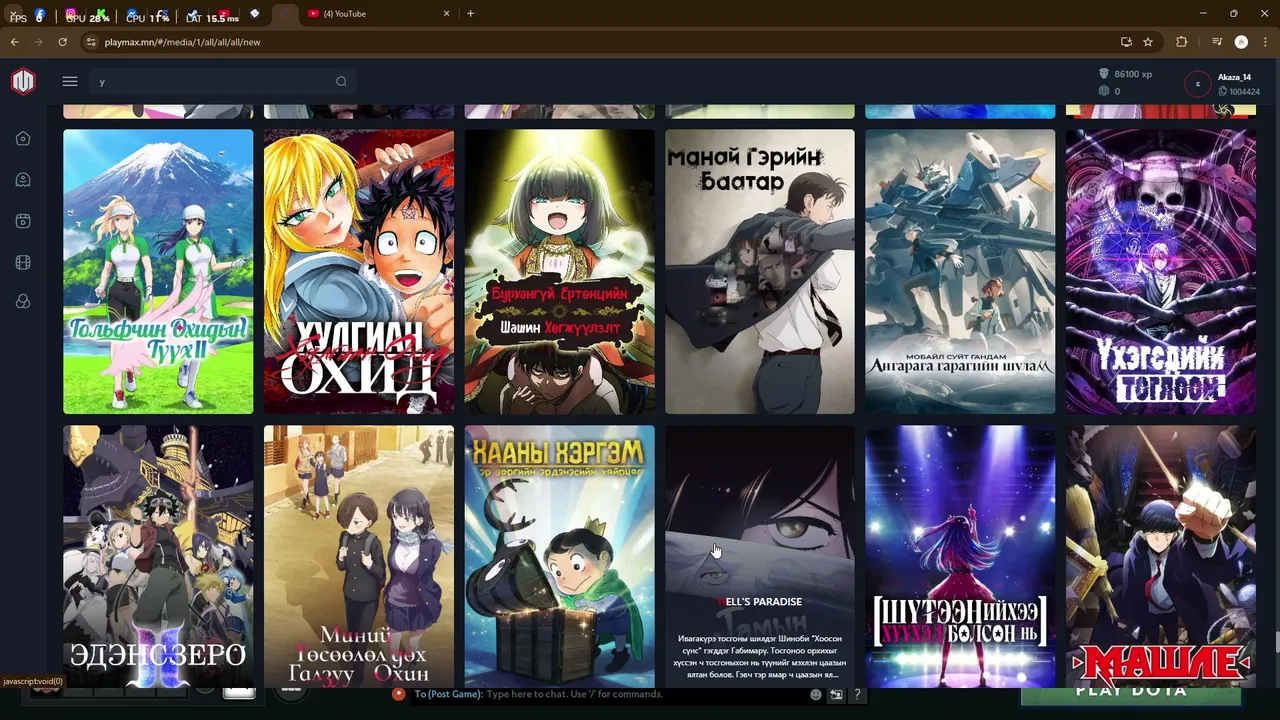Open the Манай Гэрийн Баатар poster

tap(760, 271)
